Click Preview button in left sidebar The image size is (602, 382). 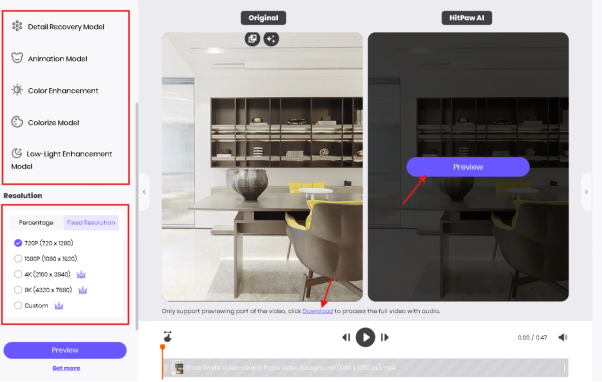tap(65, 350)
